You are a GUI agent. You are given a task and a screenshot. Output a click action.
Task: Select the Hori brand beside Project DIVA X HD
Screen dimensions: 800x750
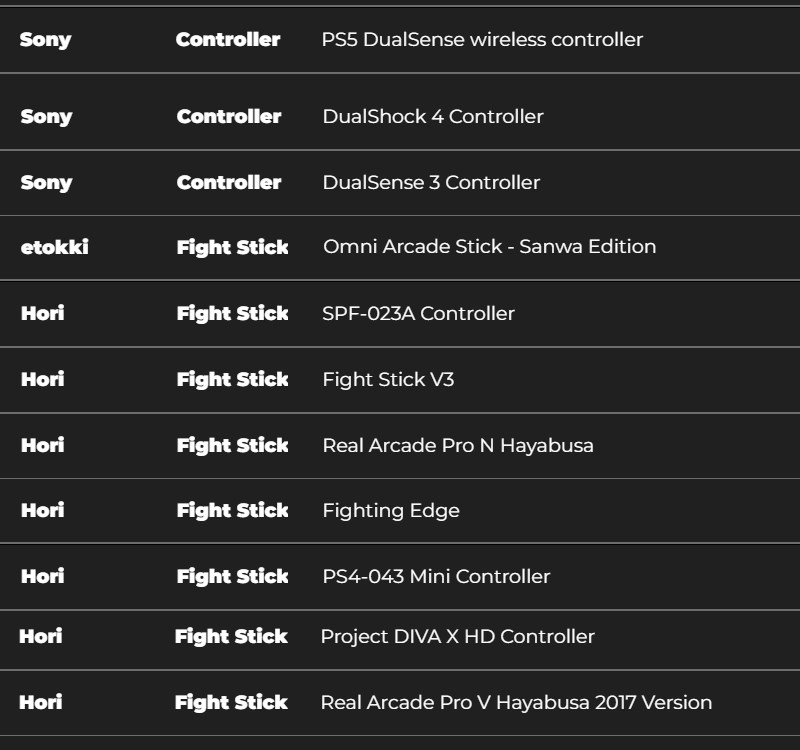click(x=40, y=636)
